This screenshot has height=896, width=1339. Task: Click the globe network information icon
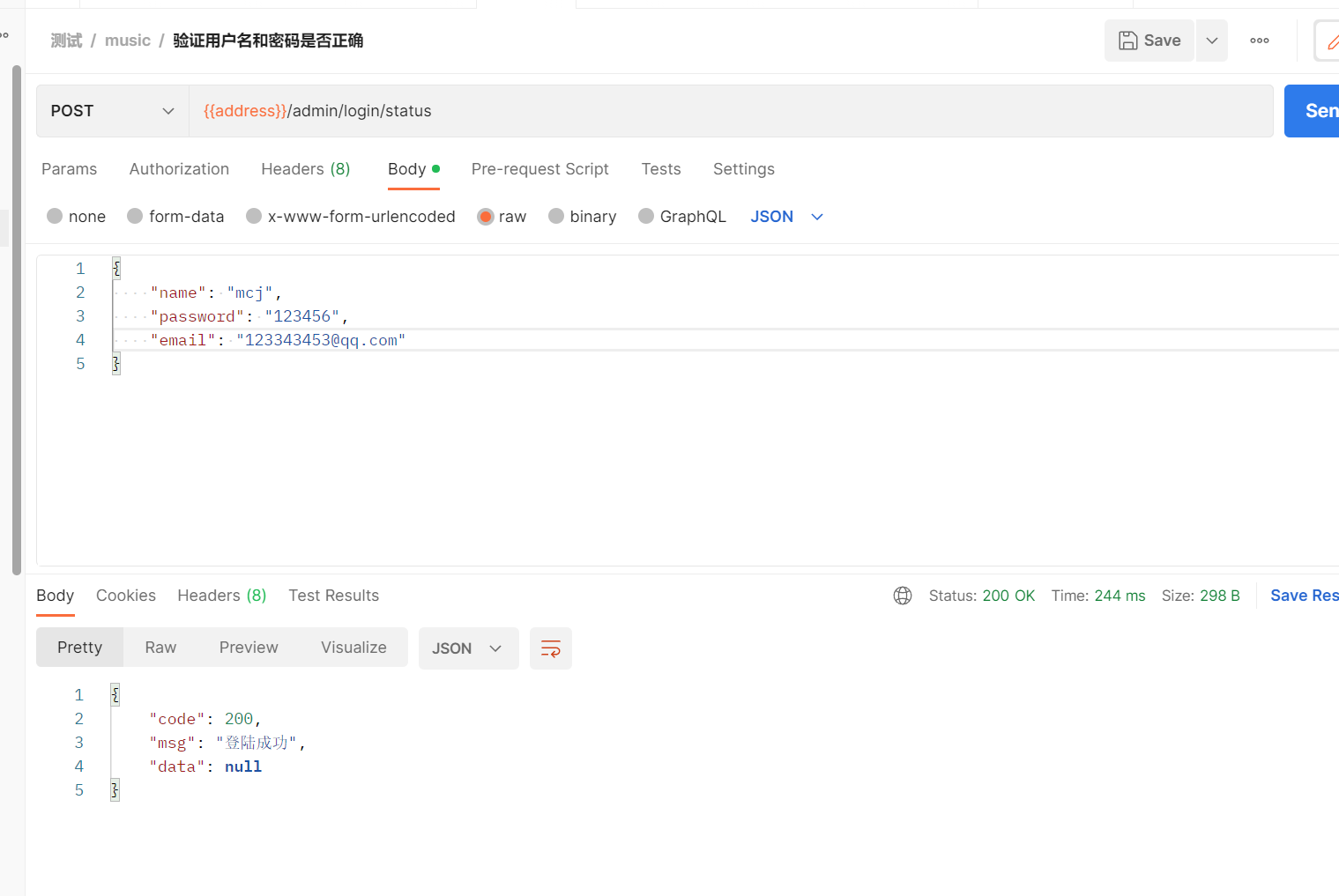click(903, 596)
